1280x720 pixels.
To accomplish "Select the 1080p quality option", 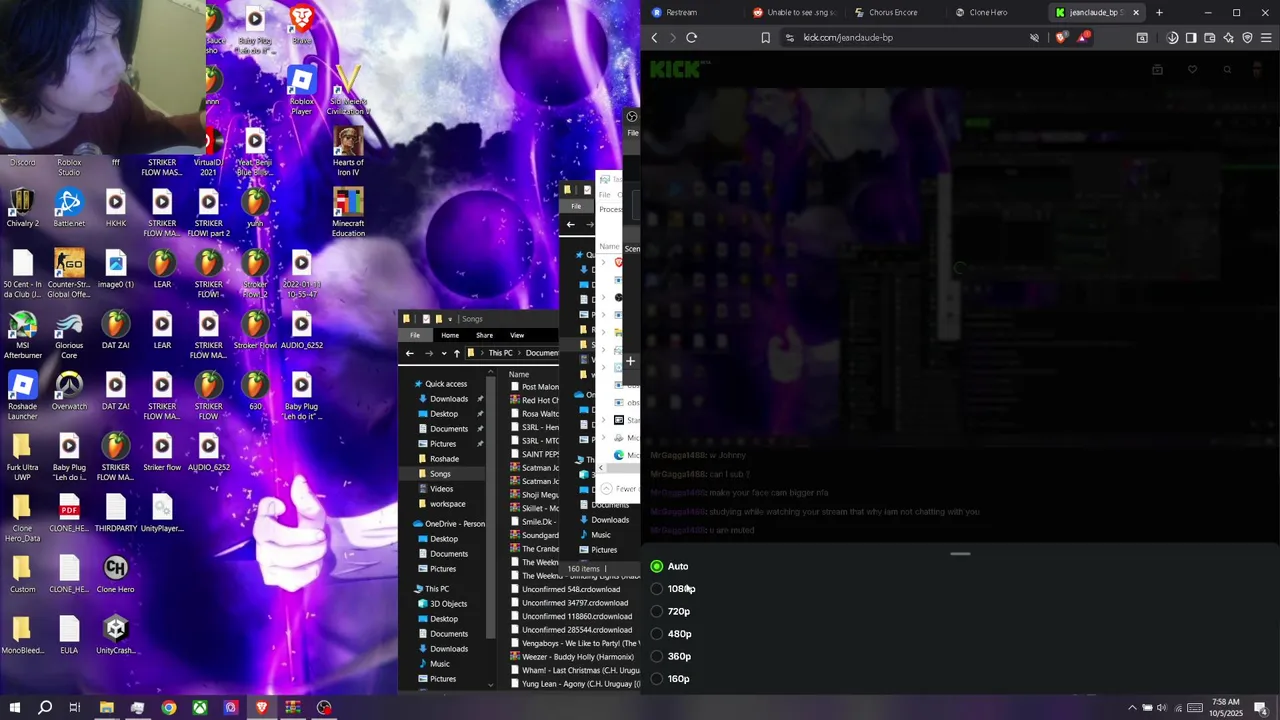I will point(672,589).
